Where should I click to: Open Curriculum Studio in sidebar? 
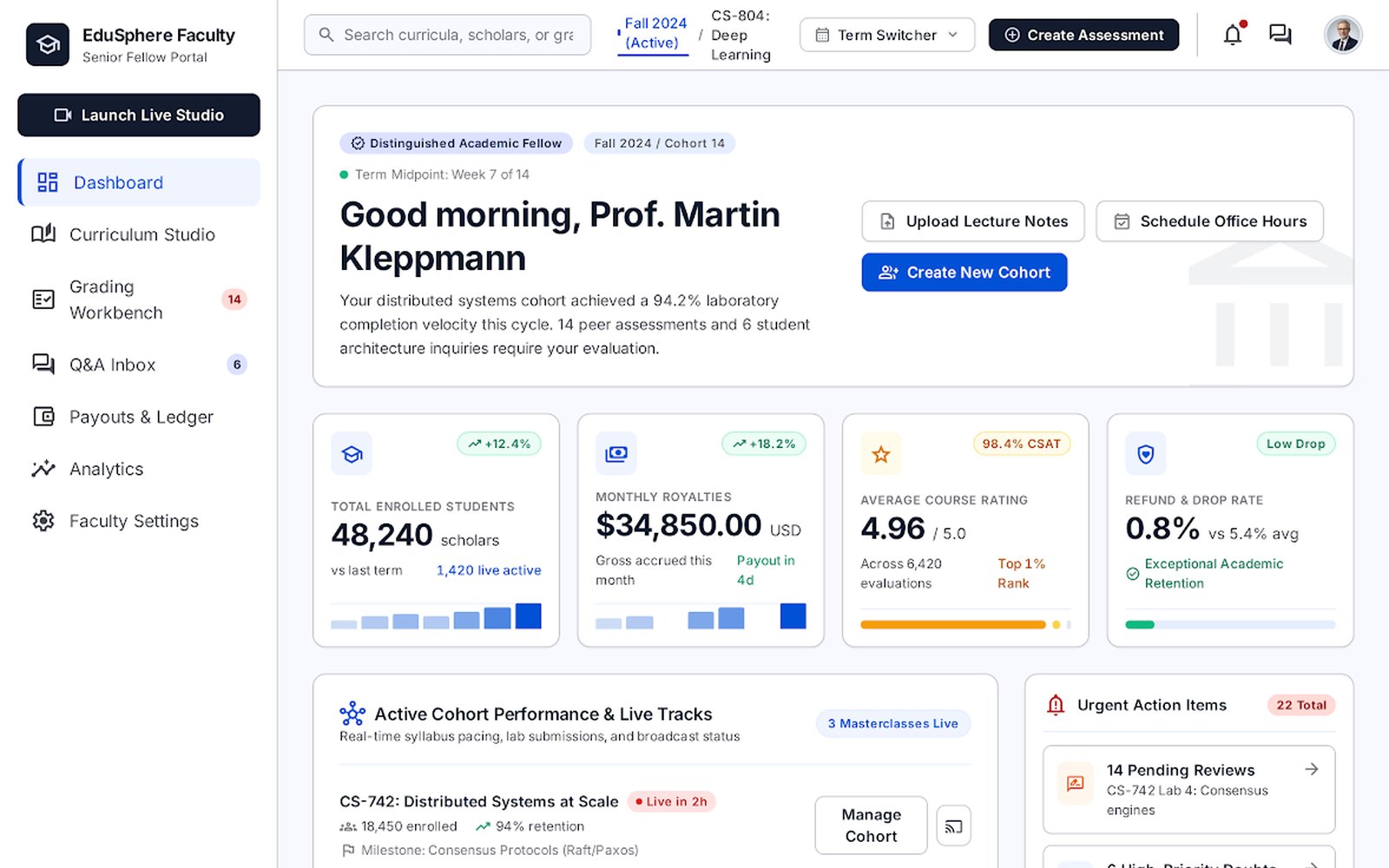pos(139,234)
